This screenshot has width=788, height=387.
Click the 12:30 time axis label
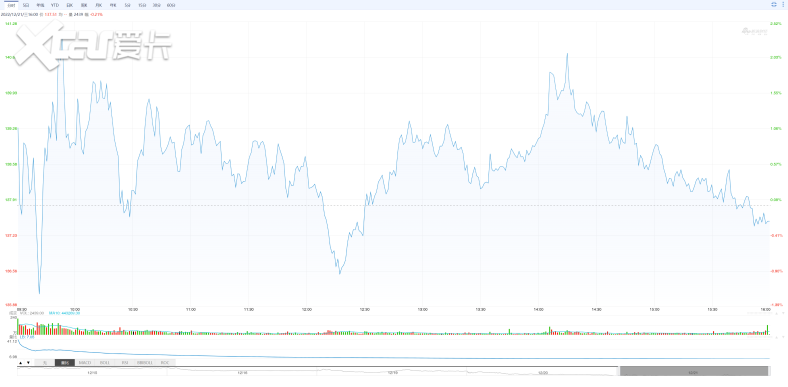pyautogui.click(x=364, y=310)
